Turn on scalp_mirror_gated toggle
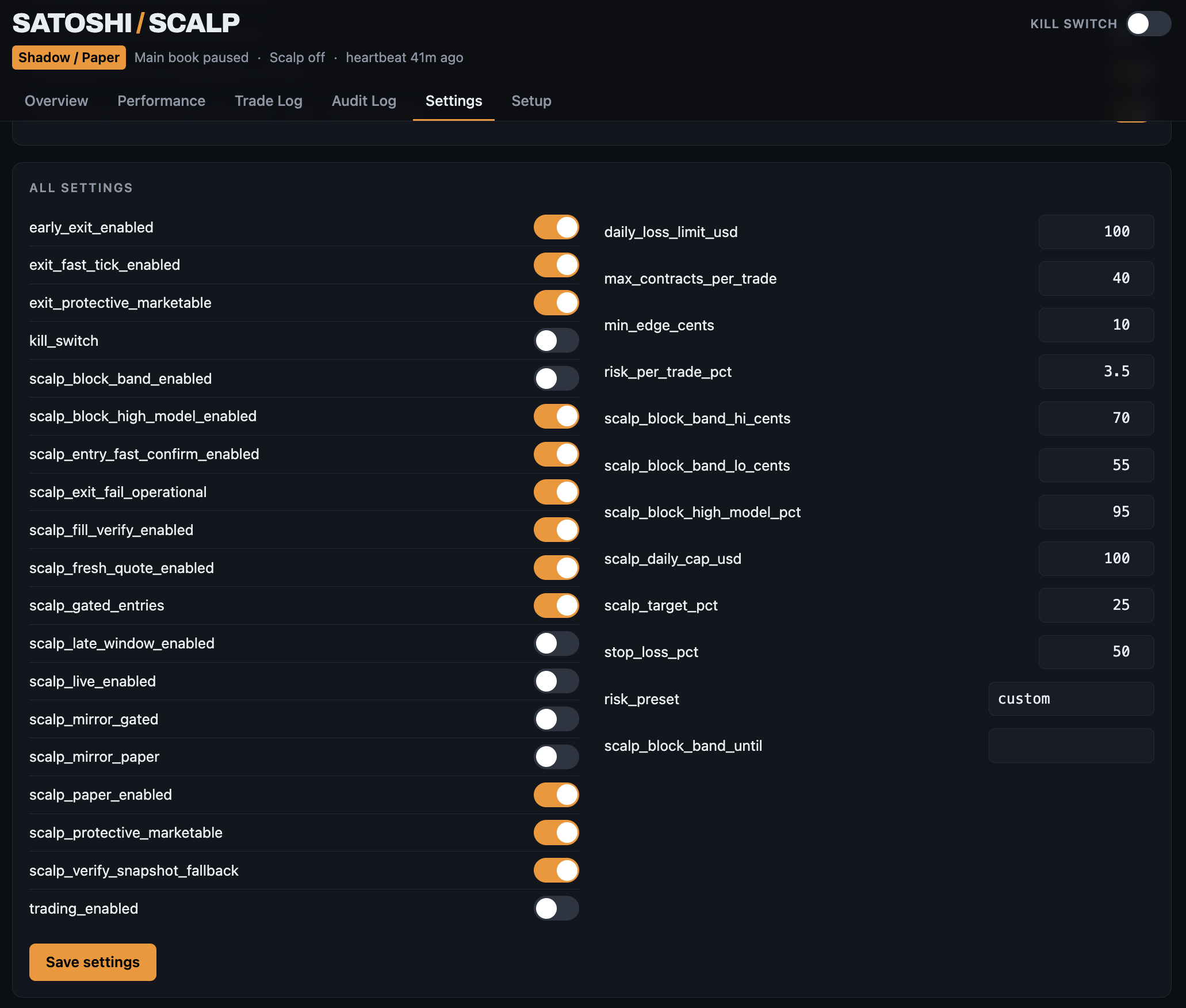Viewport: 1186px width, 1008px height. pyautogui.click(x=556, y=719)
